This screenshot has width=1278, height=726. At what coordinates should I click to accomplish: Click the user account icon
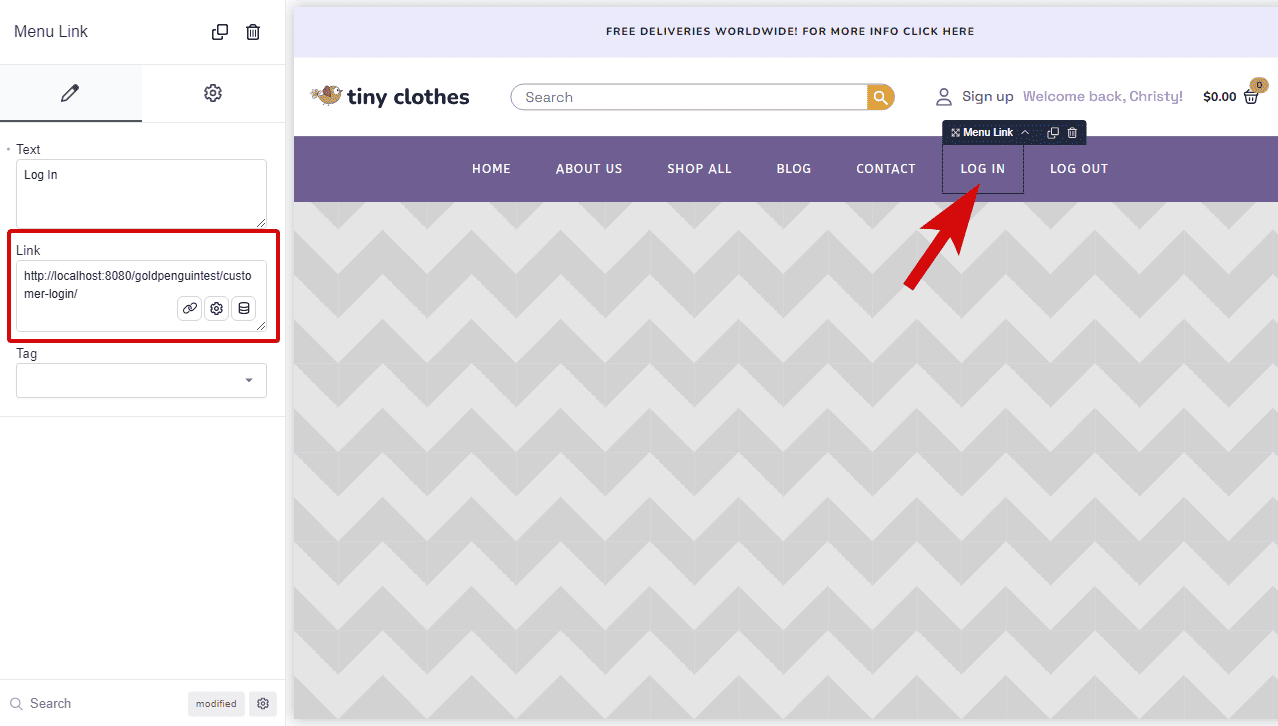[943, 97]
